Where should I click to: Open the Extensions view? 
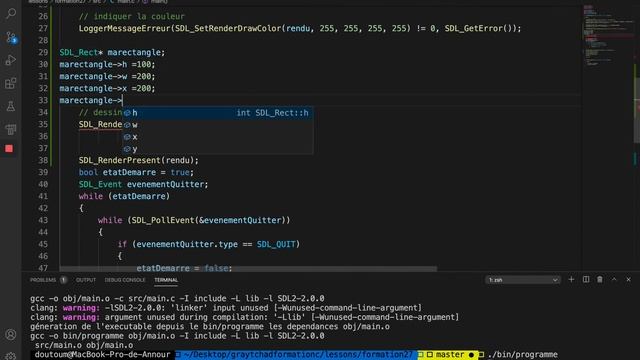coord(11,84)
